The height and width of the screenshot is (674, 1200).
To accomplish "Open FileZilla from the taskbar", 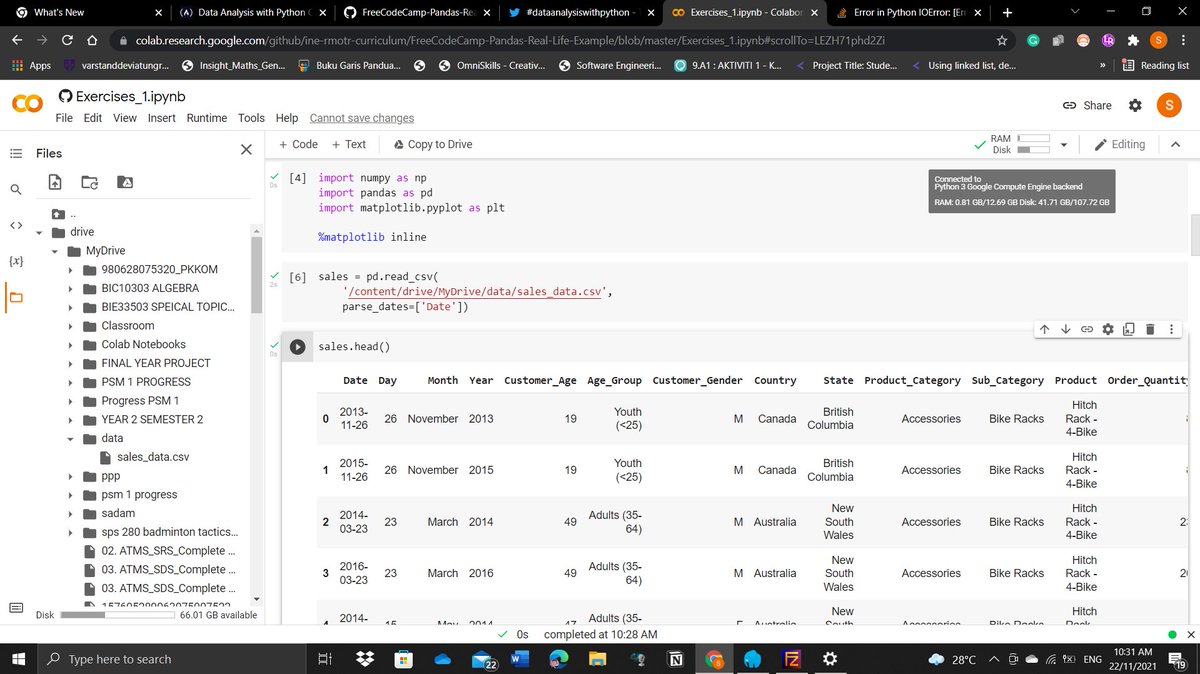I will pyautogui.click(x=790, y=659).
